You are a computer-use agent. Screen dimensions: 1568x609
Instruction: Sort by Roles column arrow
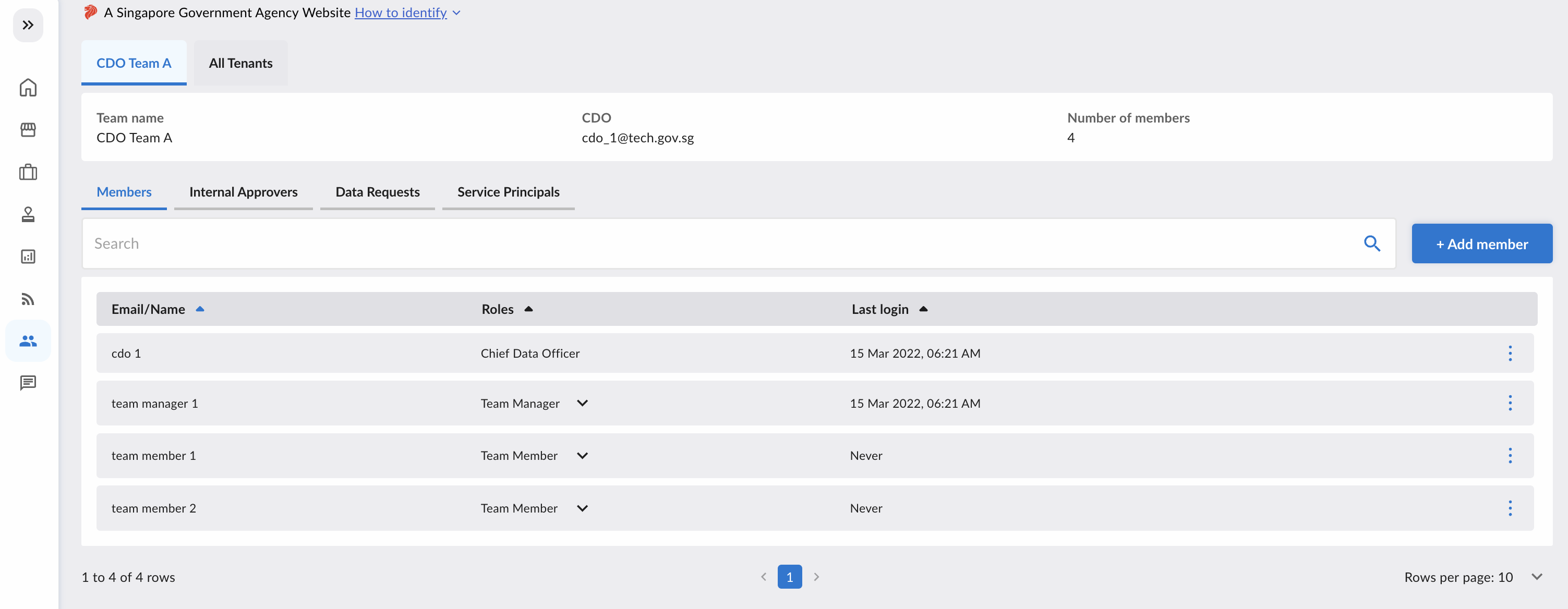coord(528,309)
